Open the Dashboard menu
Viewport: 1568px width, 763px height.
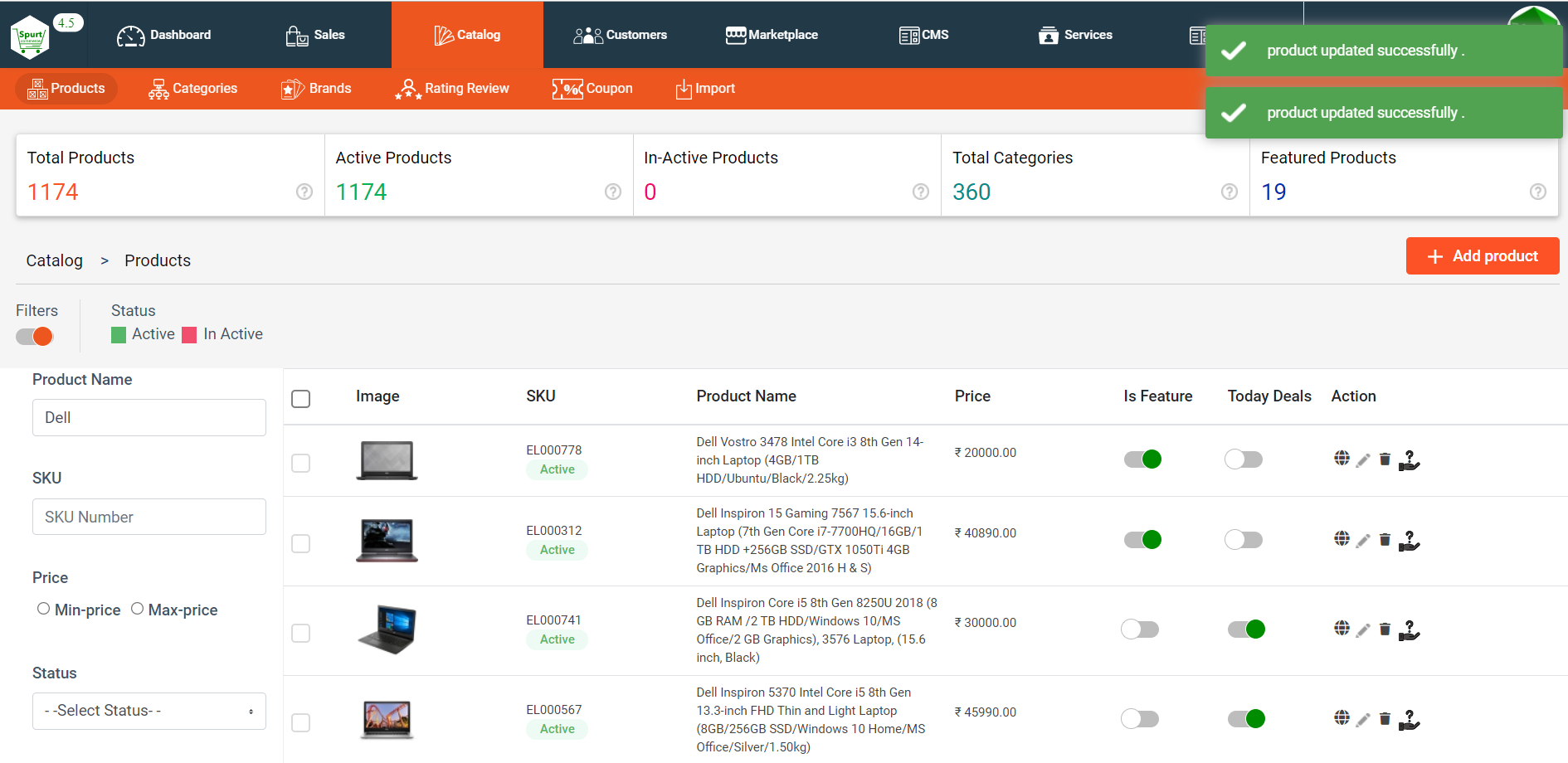coord(164,35)
